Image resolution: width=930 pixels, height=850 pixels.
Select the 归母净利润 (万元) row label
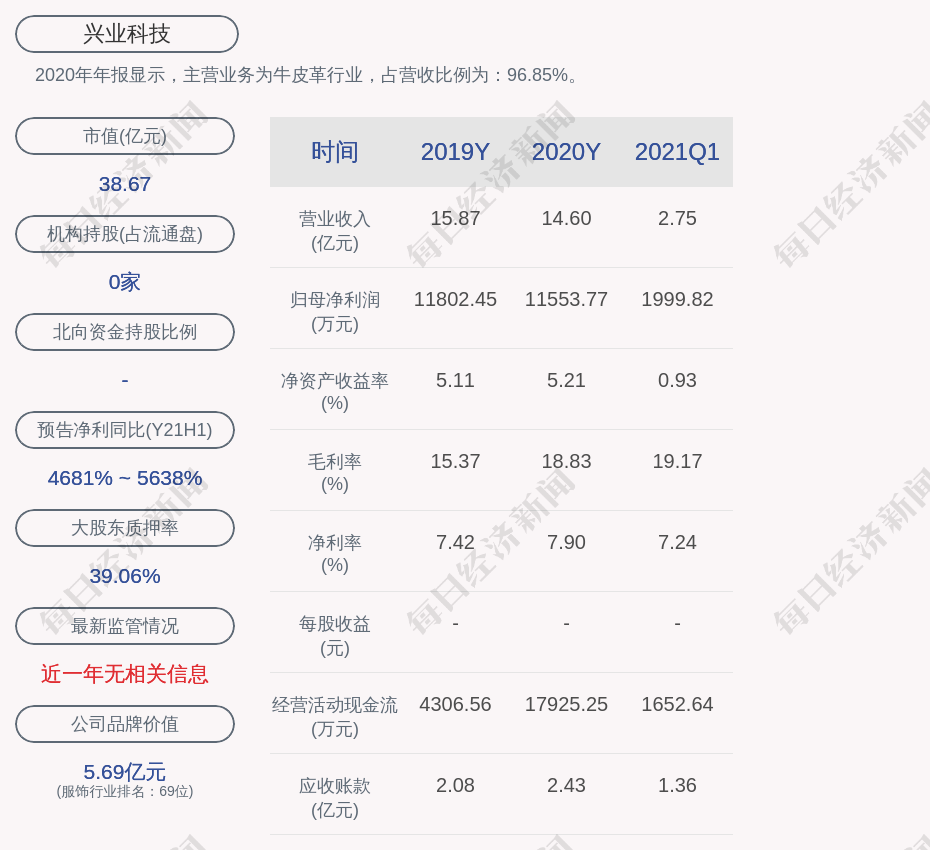[335, 311]
